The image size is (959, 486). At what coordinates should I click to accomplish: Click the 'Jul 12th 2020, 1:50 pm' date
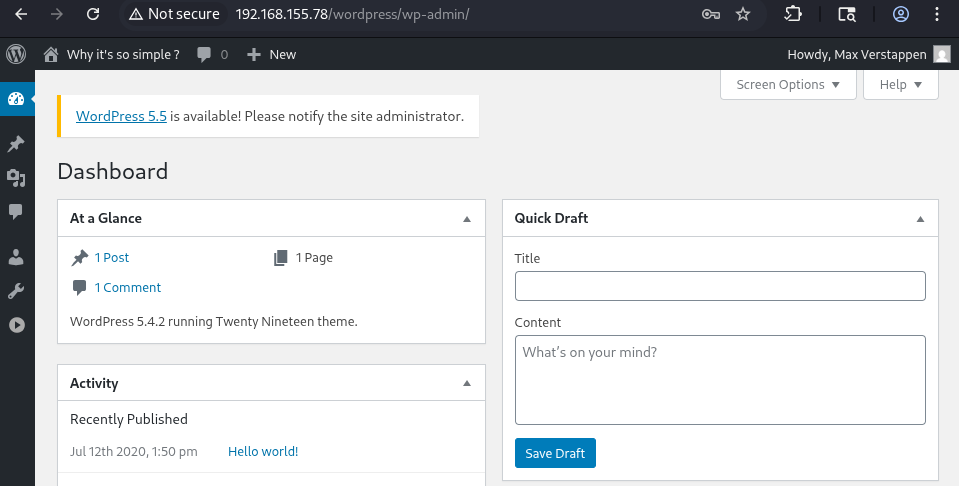point(134,451)
